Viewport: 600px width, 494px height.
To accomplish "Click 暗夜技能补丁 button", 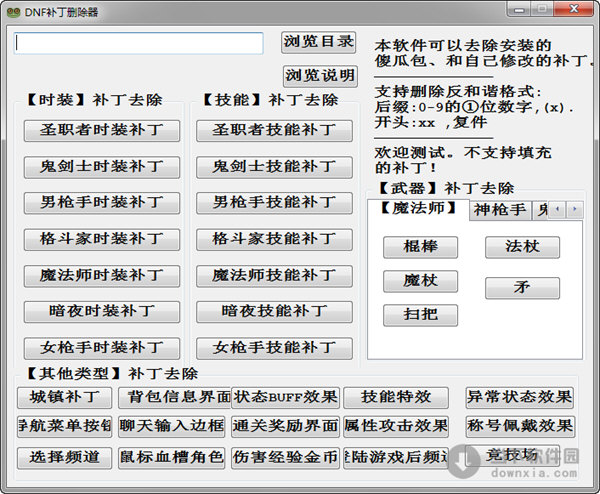I will [x=274, y=312].
